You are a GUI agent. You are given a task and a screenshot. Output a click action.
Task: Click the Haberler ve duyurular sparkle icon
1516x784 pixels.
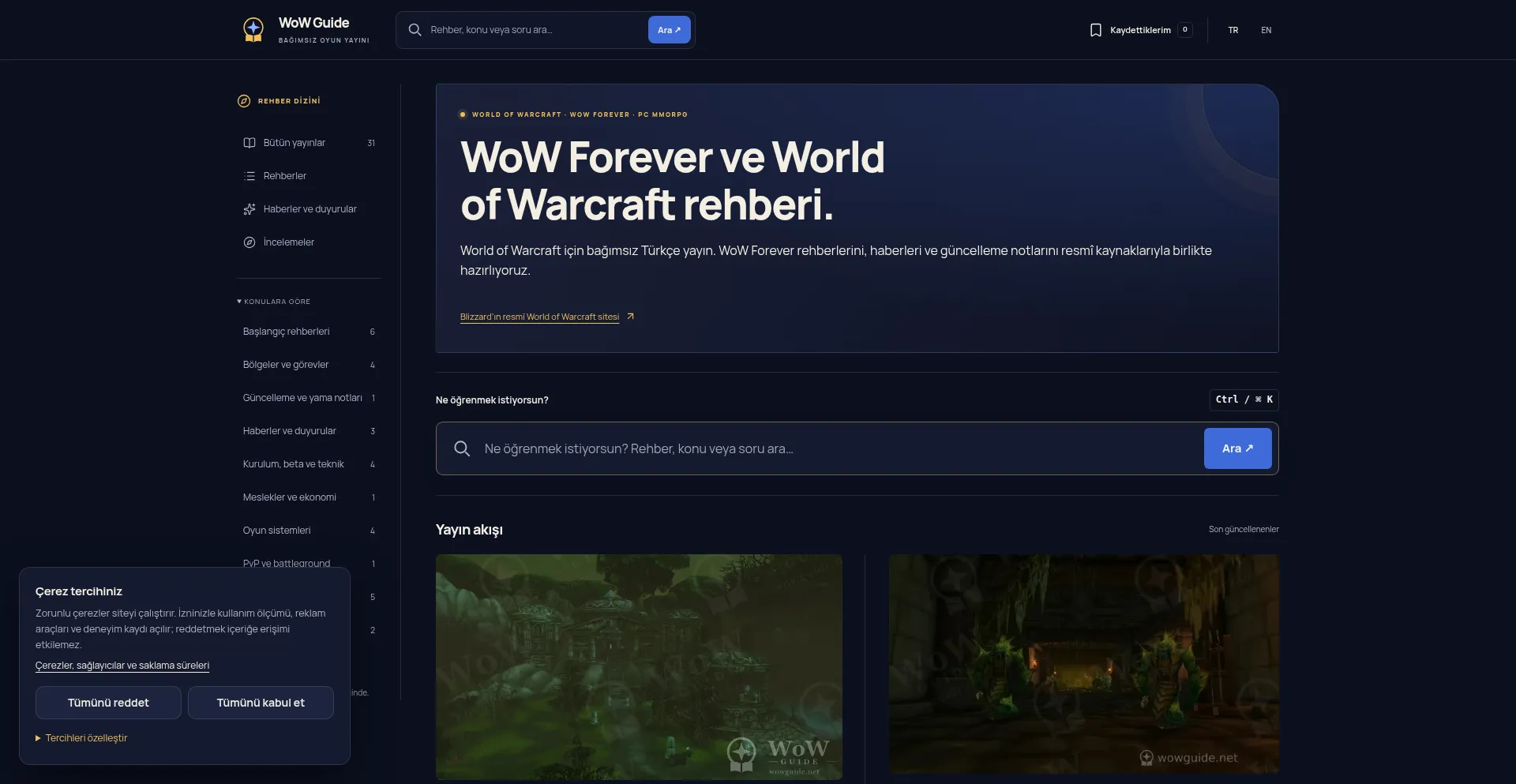pos(250,209)
